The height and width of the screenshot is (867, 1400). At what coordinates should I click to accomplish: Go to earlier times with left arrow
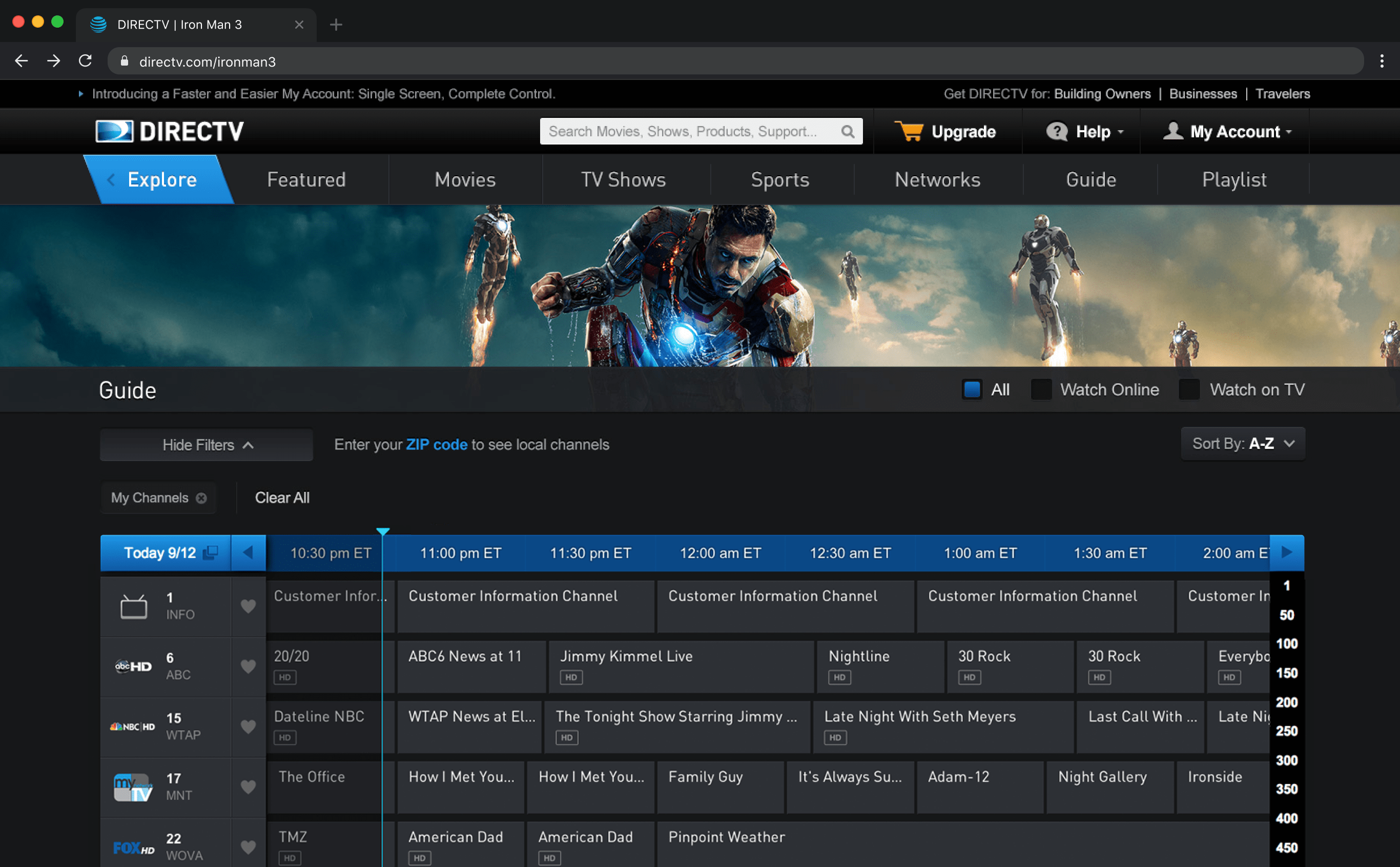point(248,552)
